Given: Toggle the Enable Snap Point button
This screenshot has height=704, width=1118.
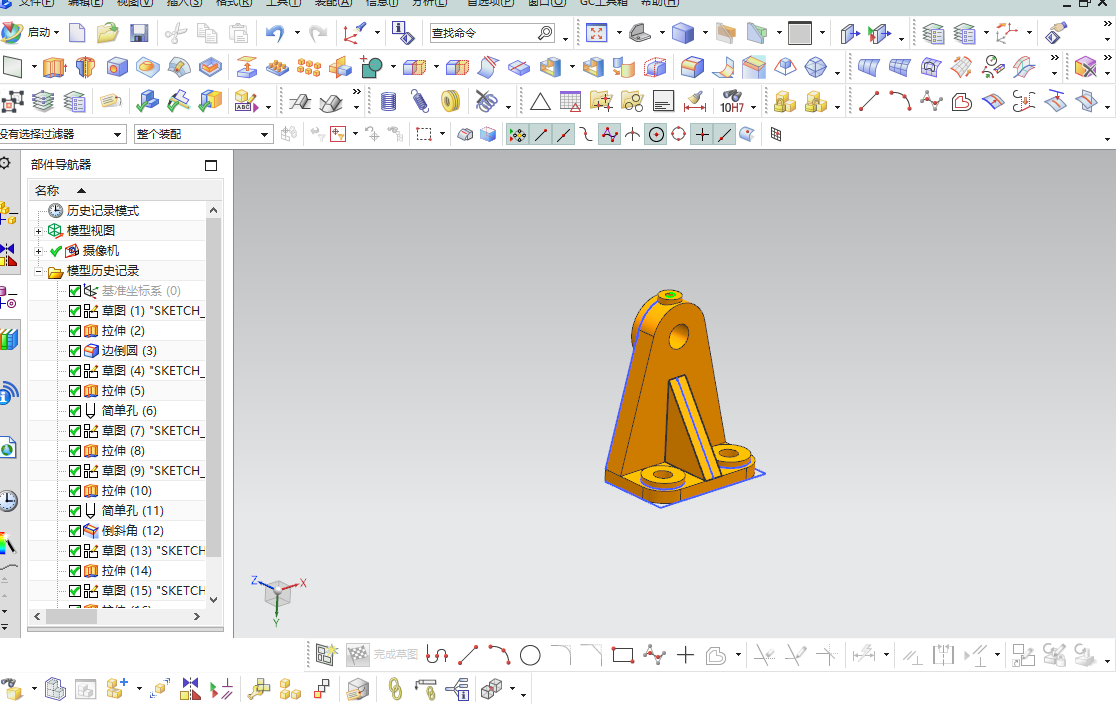Looking at the screenshot, I should coord(518,134).
